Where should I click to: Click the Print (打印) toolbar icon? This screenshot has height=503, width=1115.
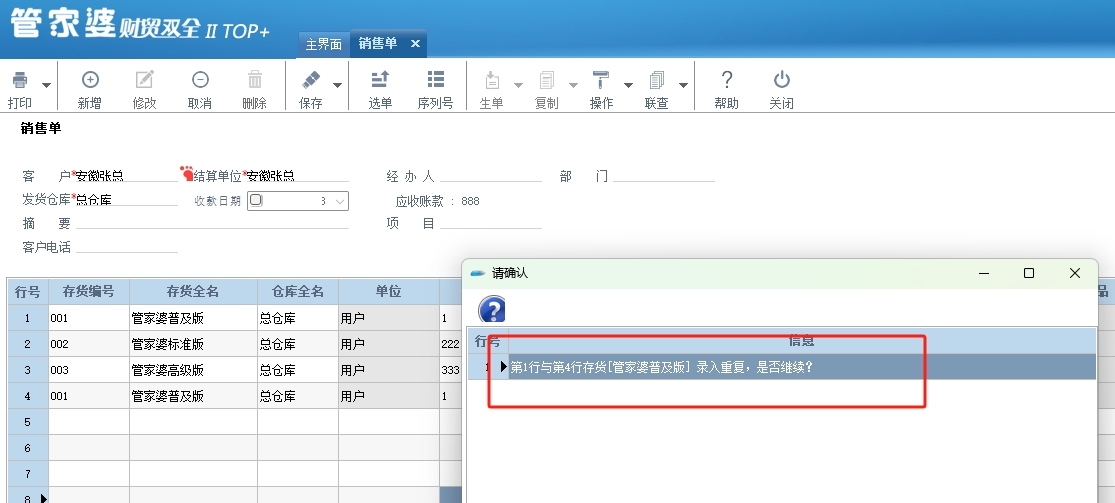click(x=20, y=80)
